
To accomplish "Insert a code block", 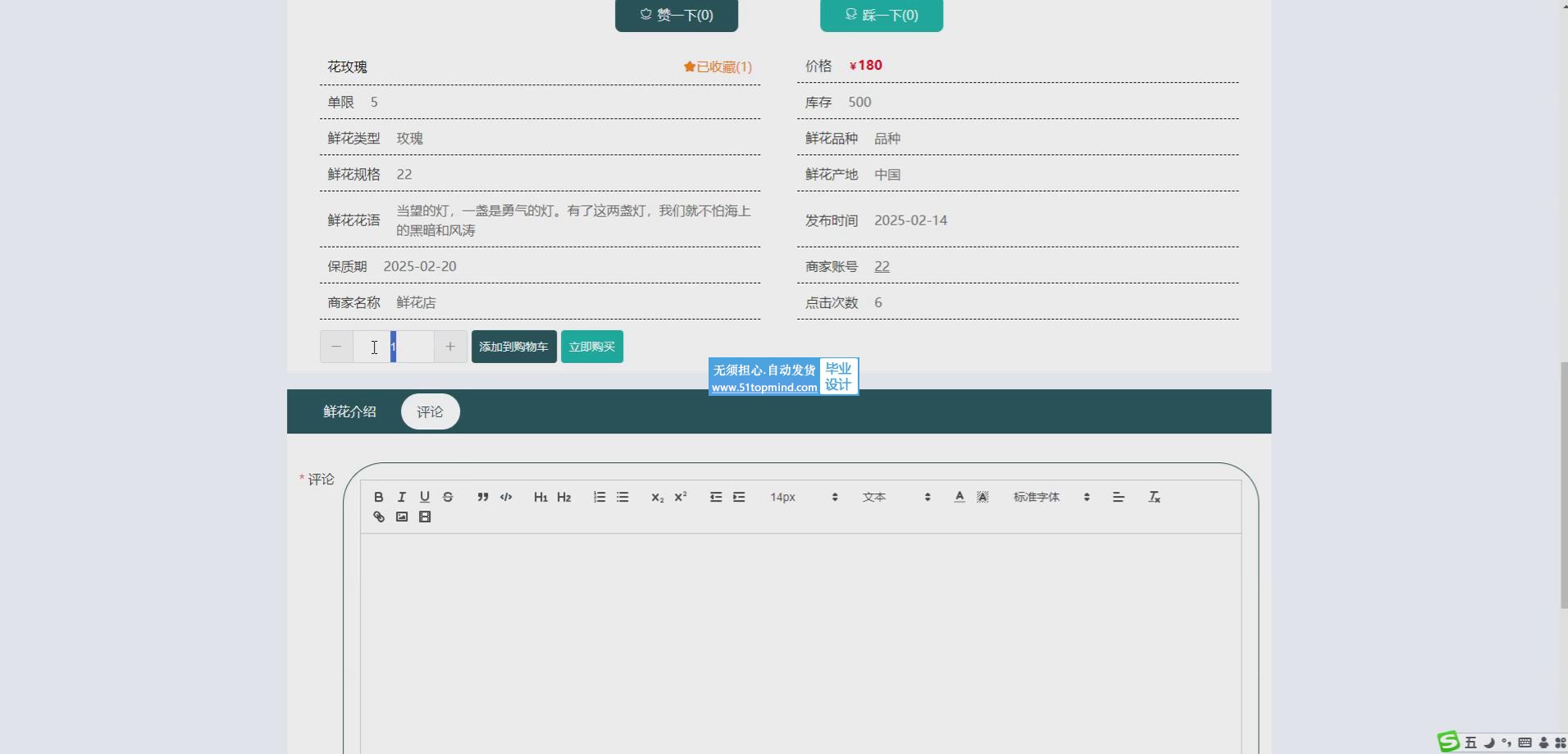I will [x=506, y=497].
